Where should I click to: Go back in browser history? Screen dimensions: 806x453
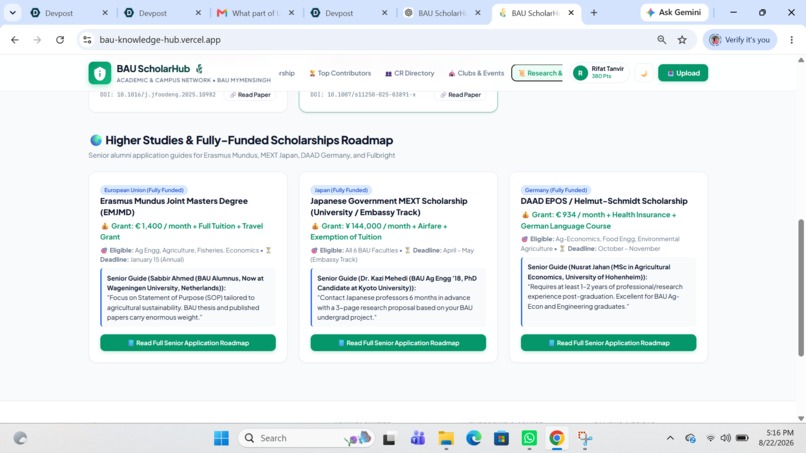pos(15,40)
